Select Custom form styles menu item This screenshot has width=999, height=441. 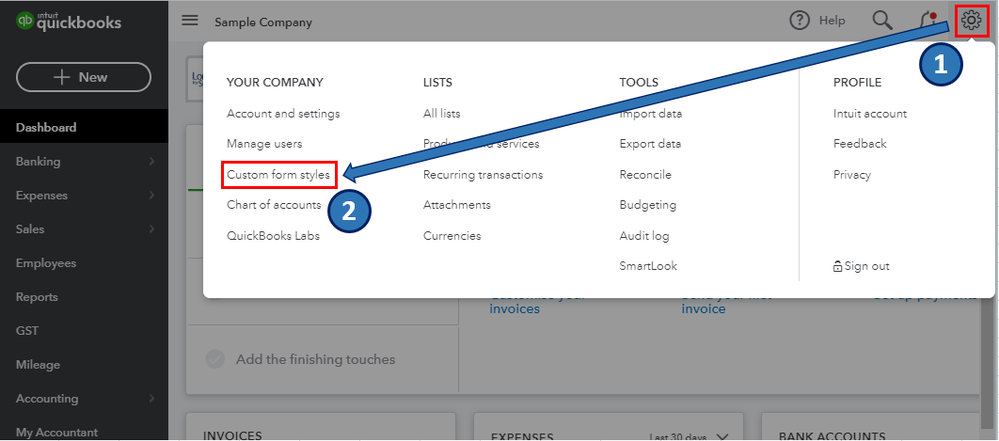click(278, 175)
